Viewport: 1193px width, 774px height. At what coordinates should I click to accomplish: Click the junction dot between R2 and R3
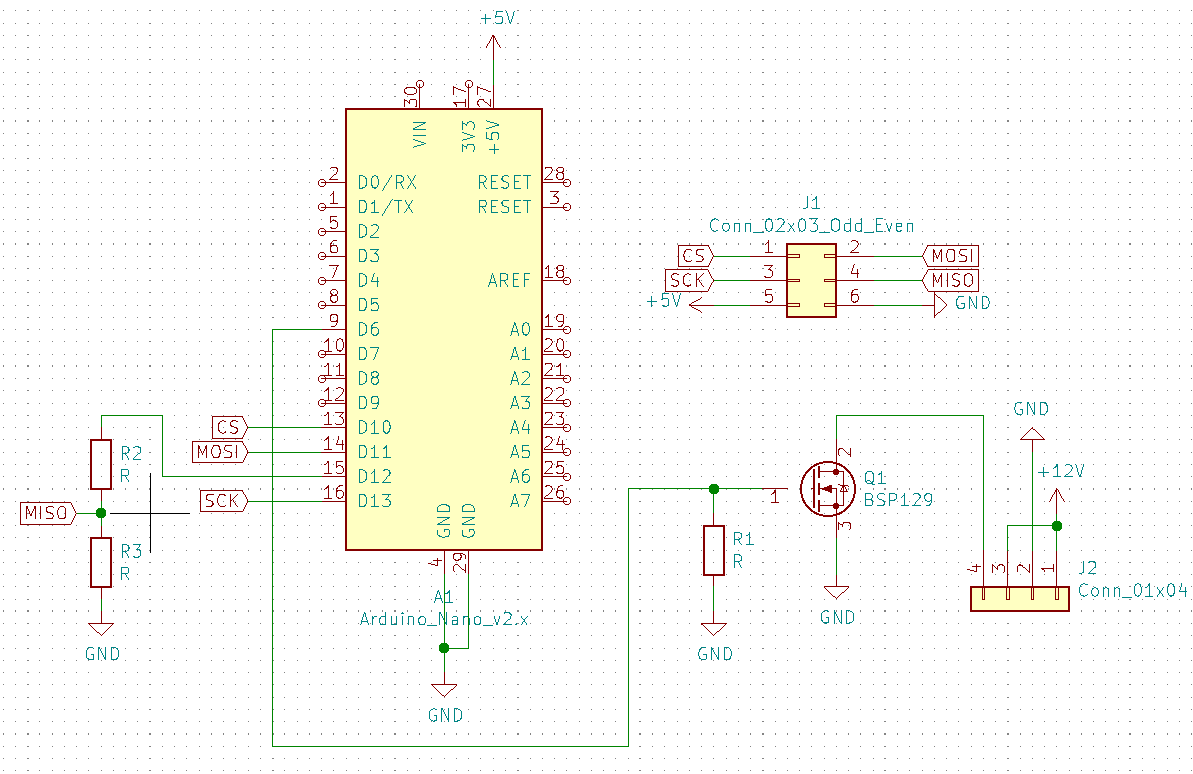click(x=101, y=513)
